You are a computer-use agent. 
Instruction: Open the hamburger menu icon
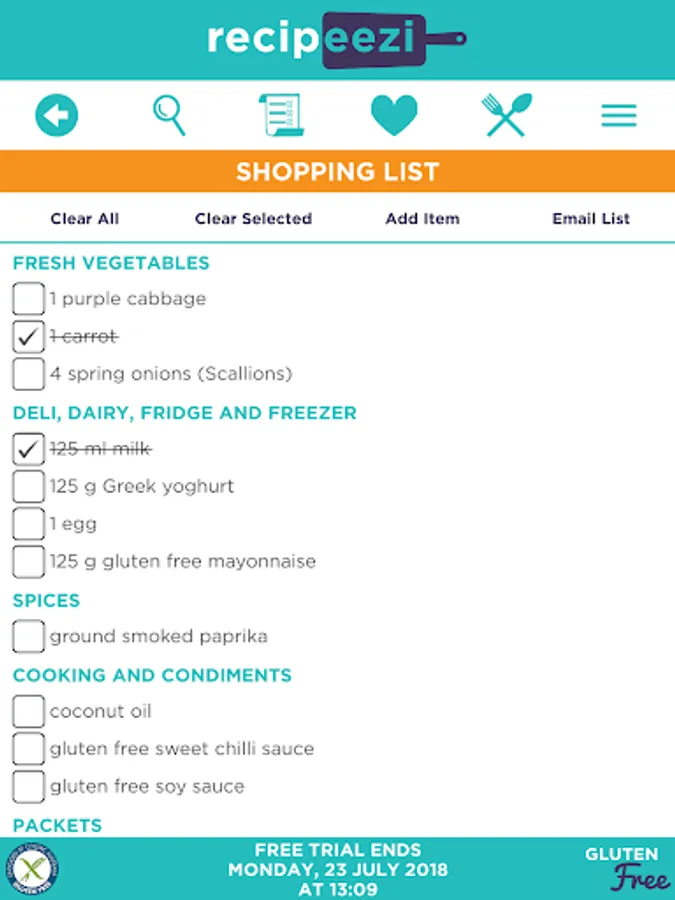[x=619, y=116]
